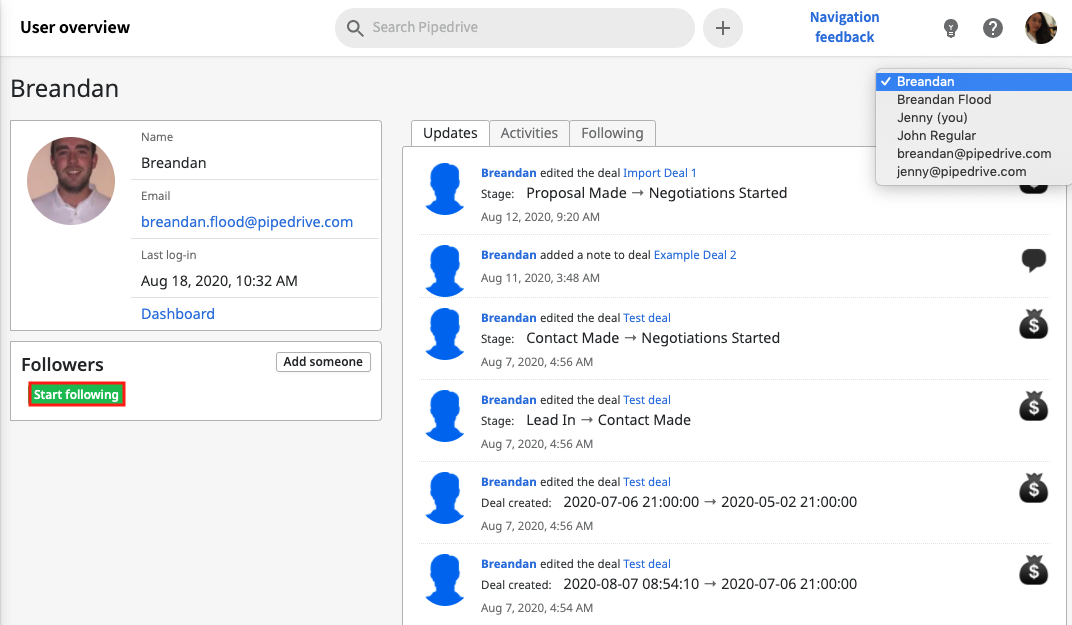Click the user avatar beside the Example Deal 2 note
This screenshot has height=625, width=1072.
[x=445, y=271]
